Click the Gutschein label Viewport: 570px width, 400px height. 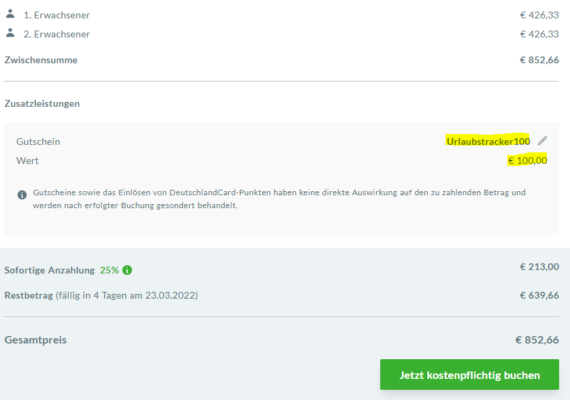coord(38,142)
